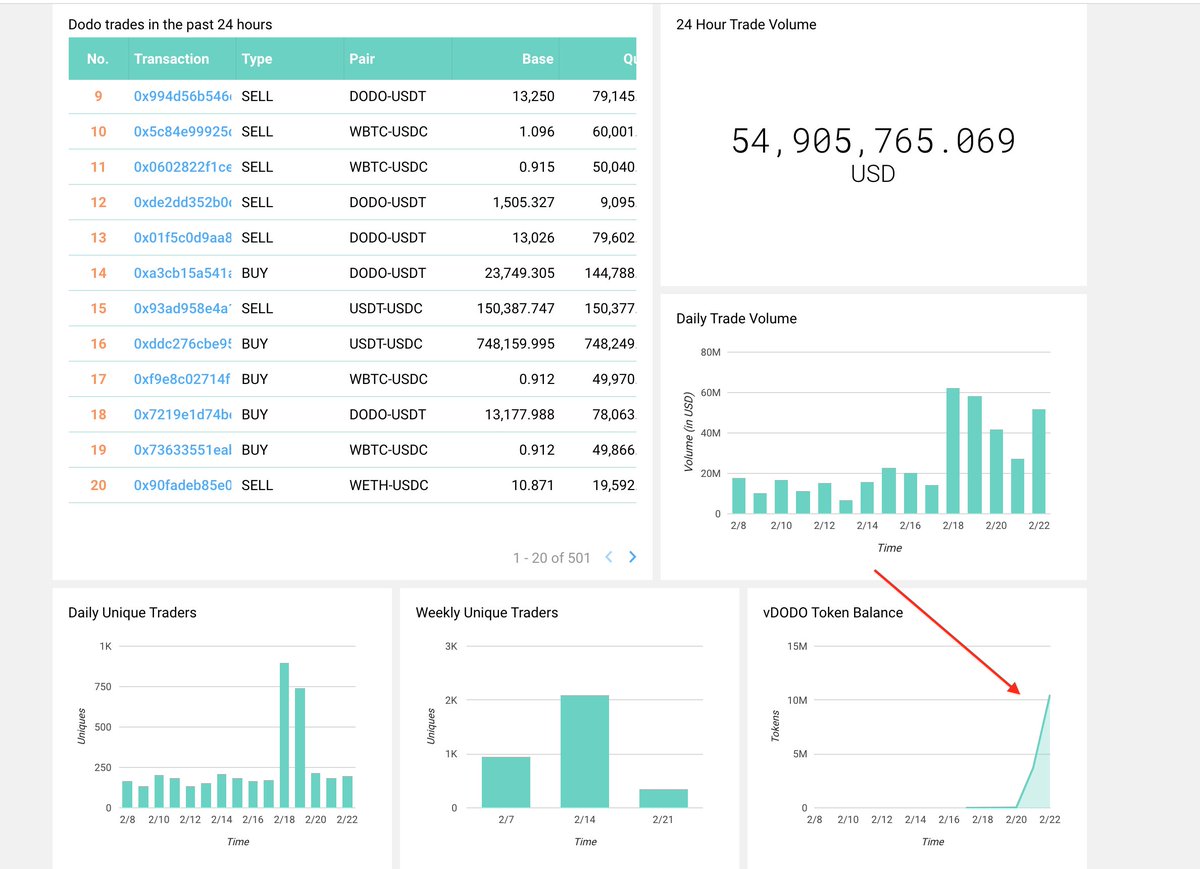The width and height of the screenshot is (1200, 869).
Task: Select the 2/22 bar in Daily Trade Volume
Action: point(1040,462)
